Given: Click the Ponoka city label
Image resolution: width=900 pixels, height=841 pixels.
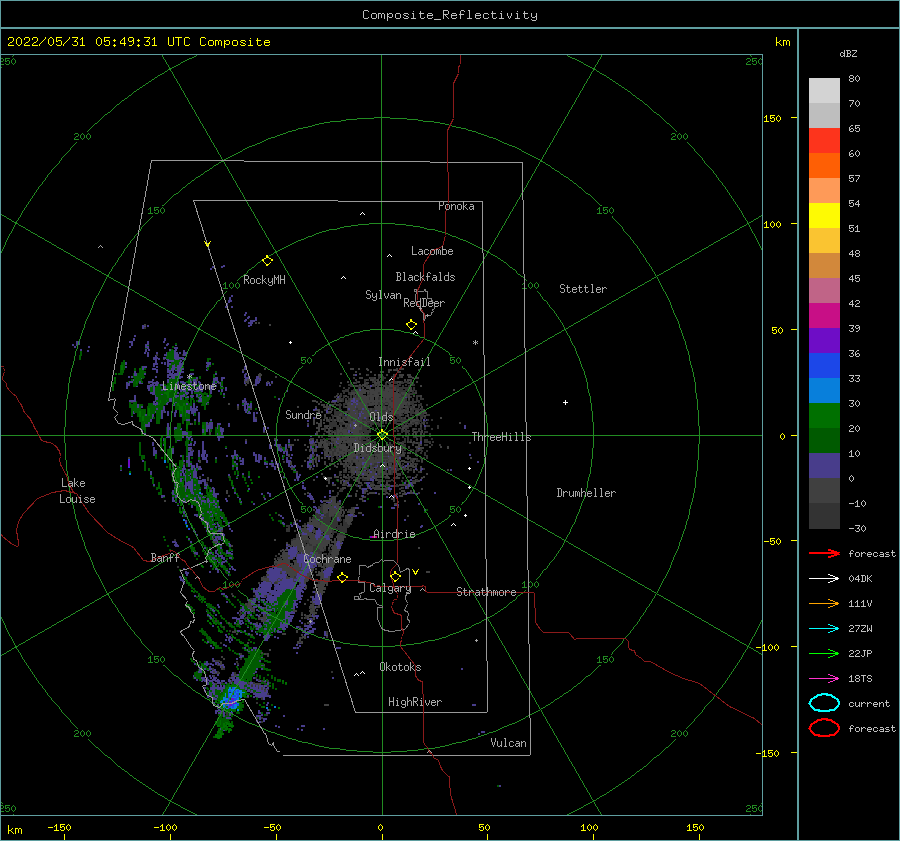Looking at the screenshot, I should pos(456,206).
